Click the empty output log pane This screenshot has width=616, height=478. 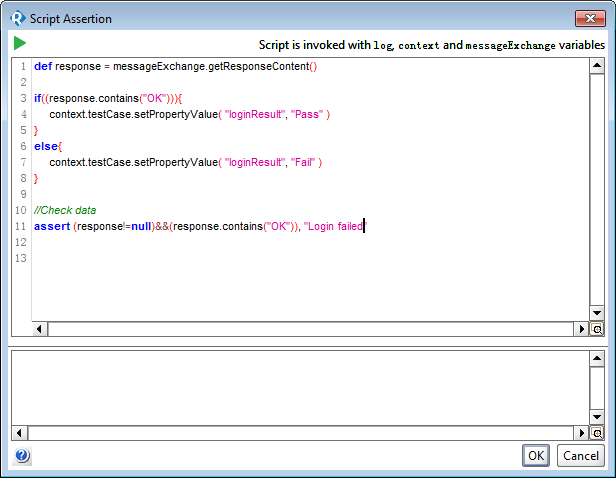(x=300, y=388)
